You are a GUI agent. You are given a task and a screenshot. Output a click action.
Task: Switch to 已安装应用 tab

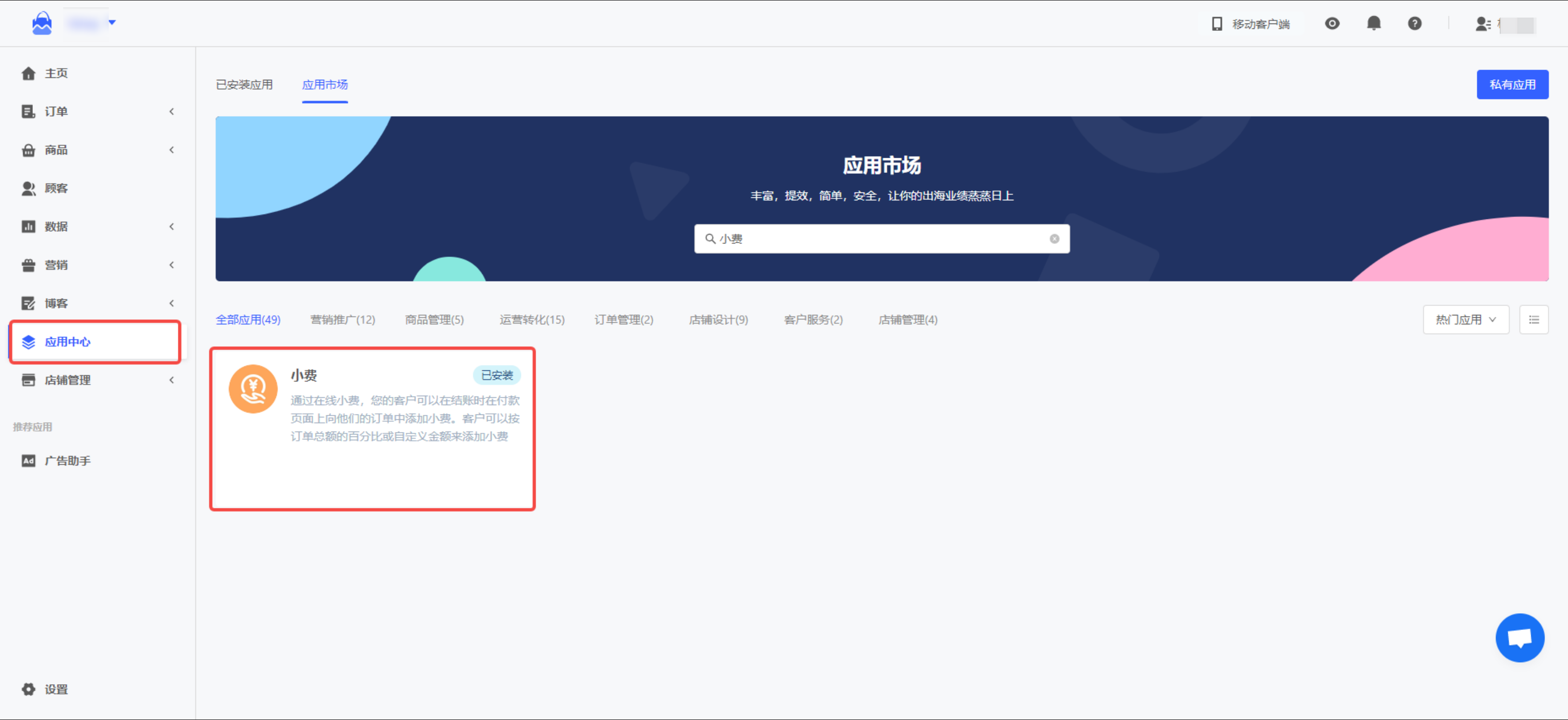(244, 85)
